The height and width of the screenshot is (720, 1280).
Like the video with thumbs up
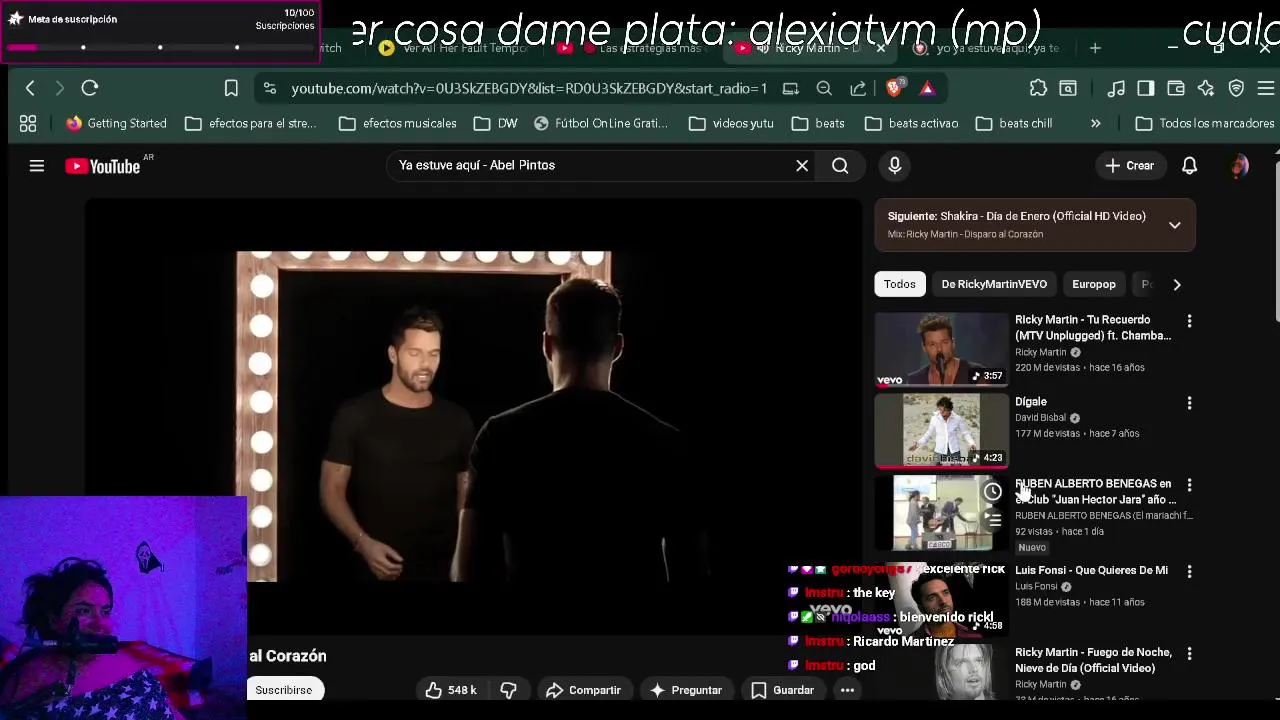tap(450, 690)
